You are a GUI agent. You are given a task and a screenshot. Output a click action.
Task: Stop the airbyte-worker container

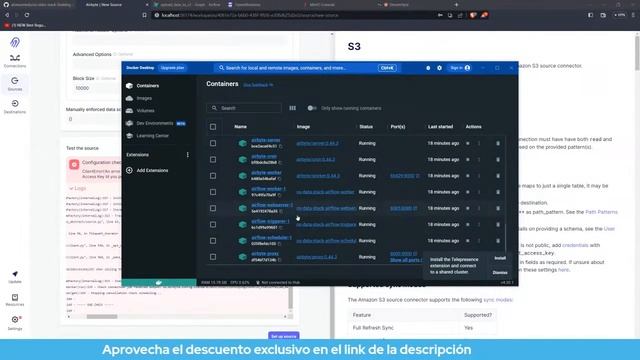[x=468, y=176]
